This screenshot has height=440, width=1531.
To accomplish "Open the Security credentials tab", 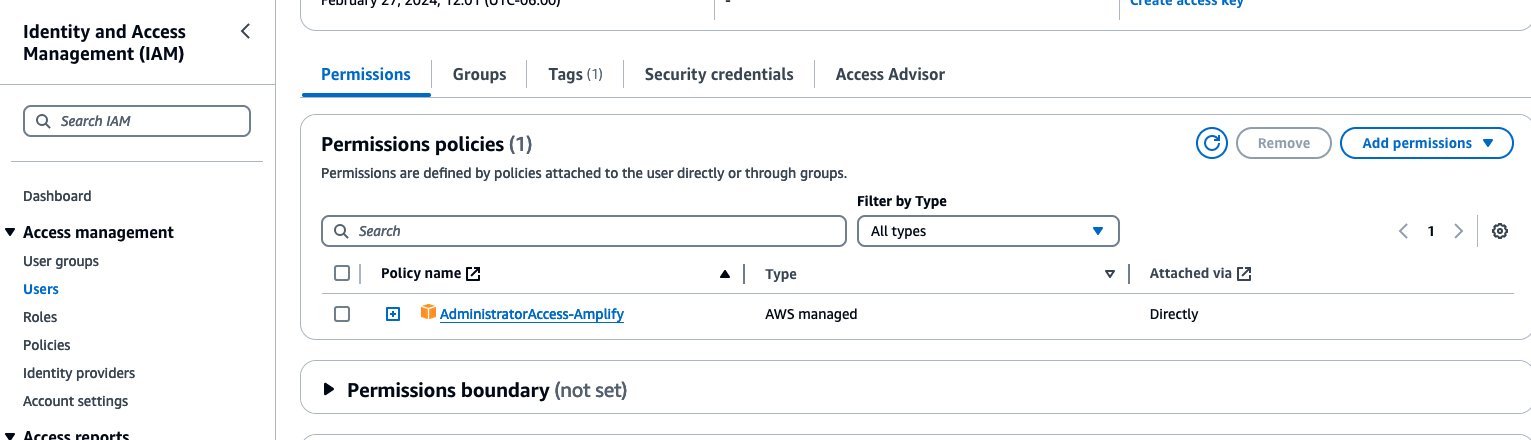I will [x=719, y=74].
